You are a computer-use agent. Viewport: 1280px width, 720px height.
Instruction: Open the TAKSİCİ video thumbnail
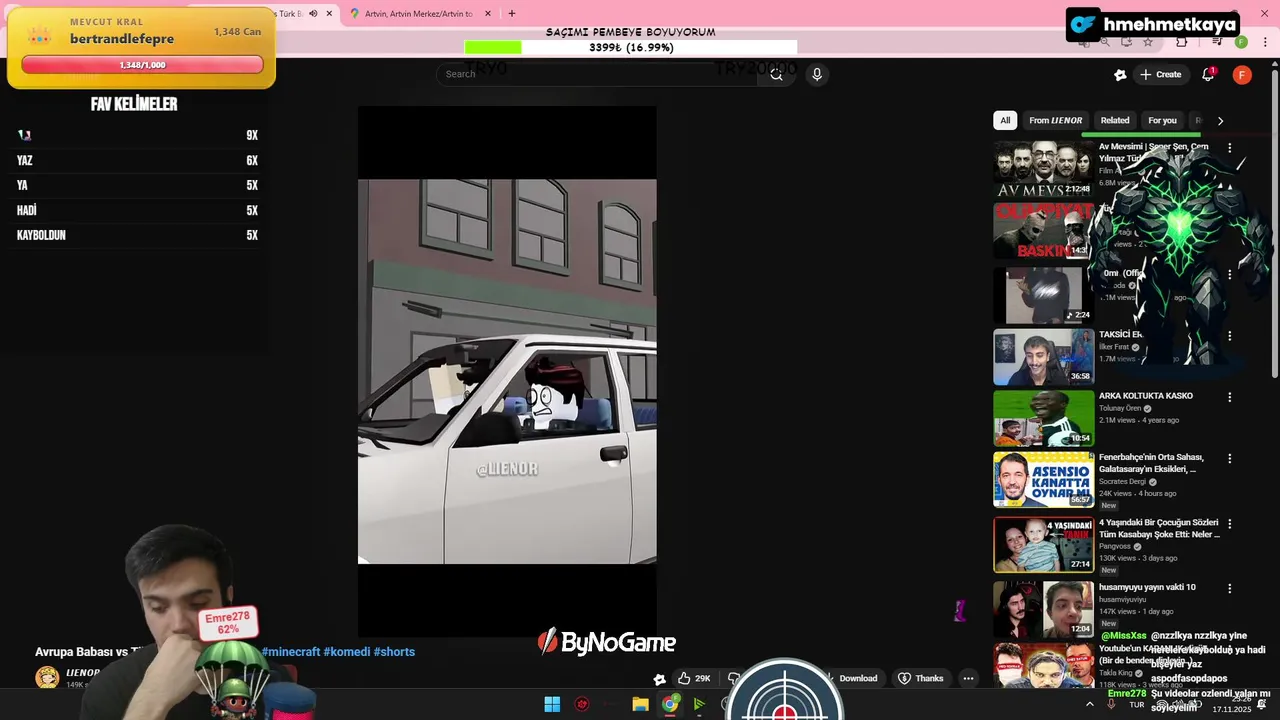1043,356
